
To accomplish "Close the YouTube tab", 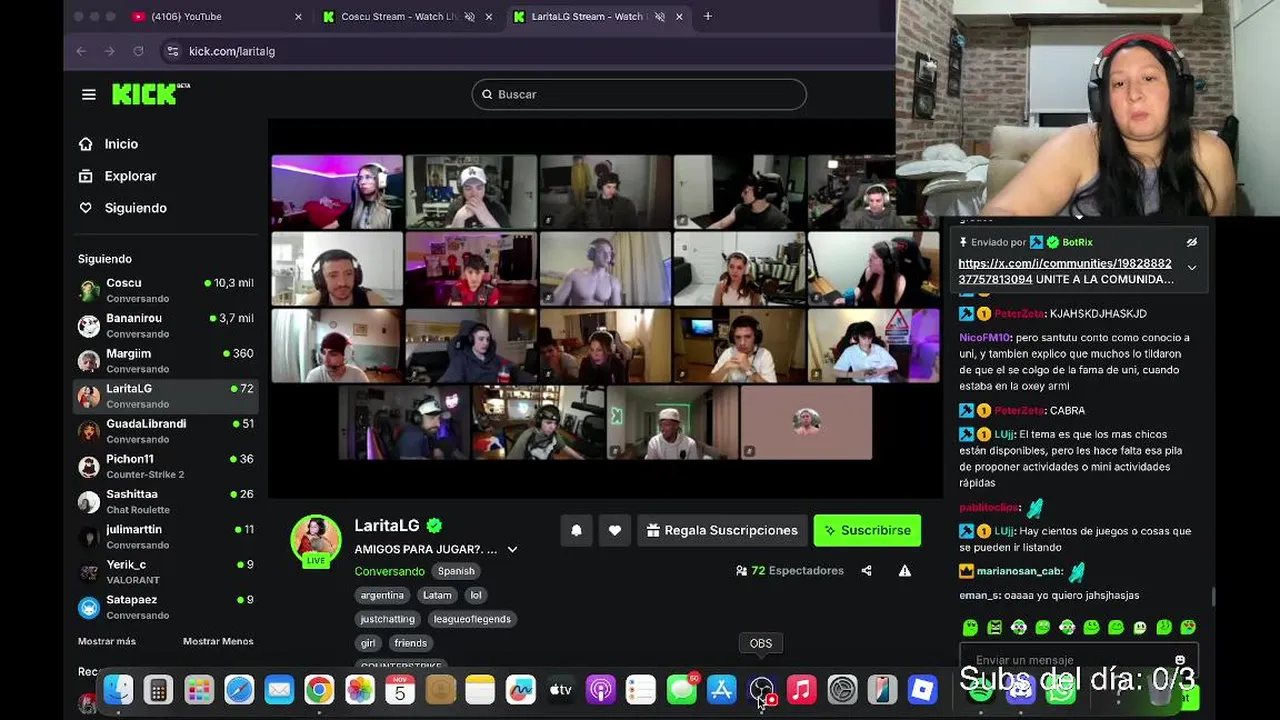I will pos(298,16).
